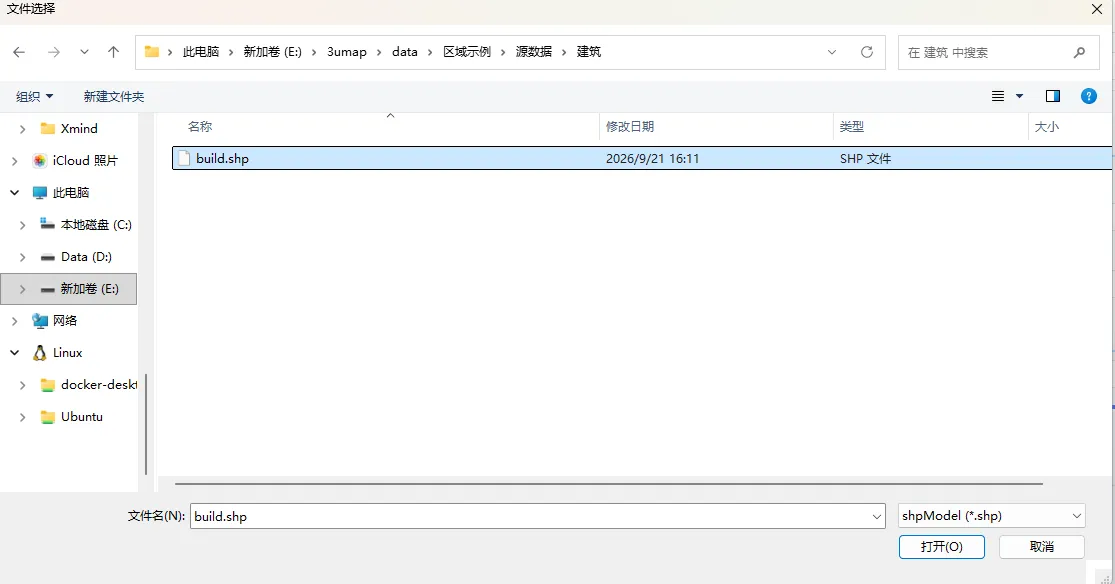
Task: Open the shpModel (*.shp) file type dropdown
Action: [x=992, y=516]
